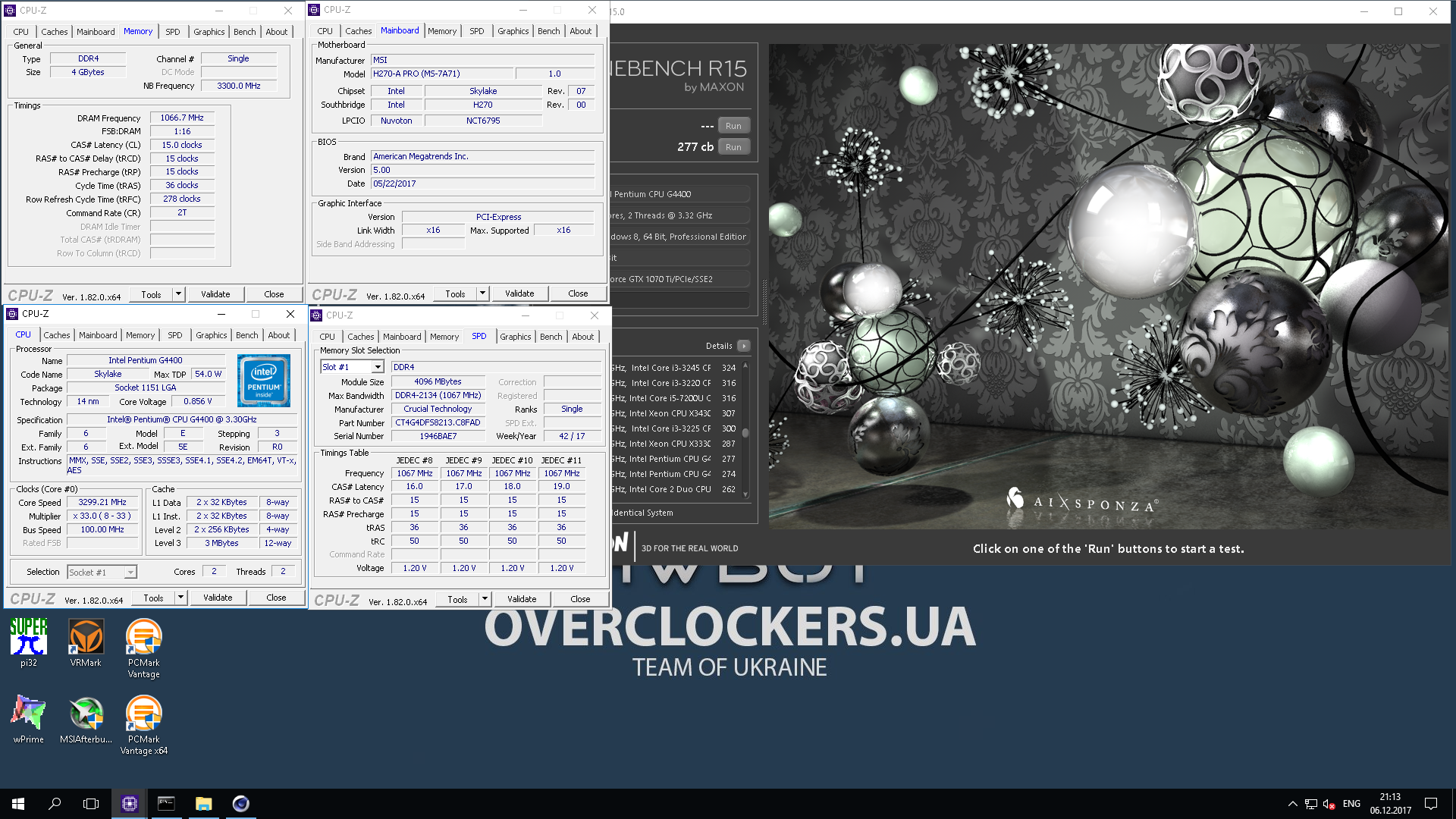The width and height of the screenshot is (1456, 819).
Task: Open the Action Center notifications
Action: (1431, 804)
